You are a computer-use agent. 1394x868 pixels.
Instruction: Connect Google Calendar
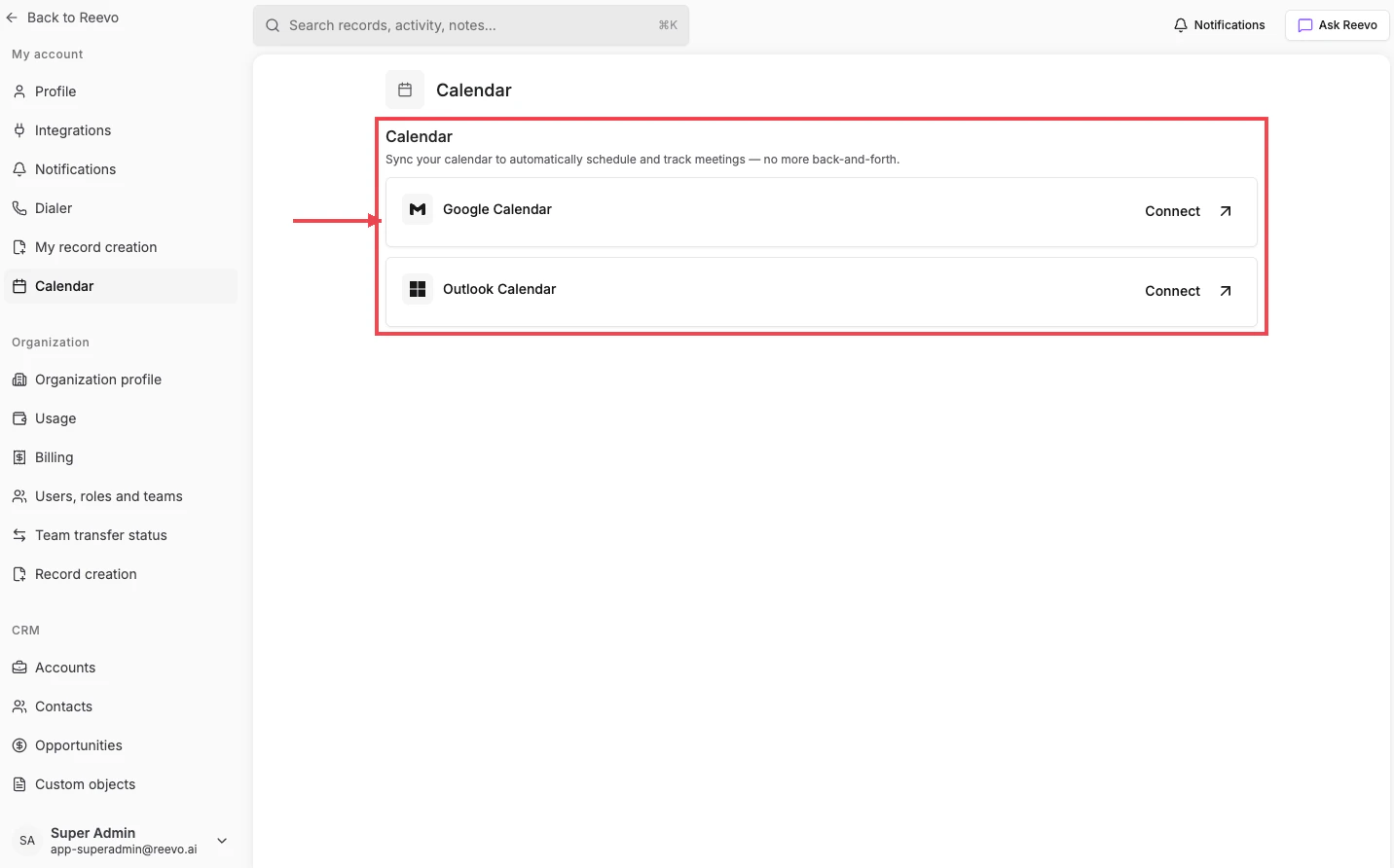(x=1188, y=211)
